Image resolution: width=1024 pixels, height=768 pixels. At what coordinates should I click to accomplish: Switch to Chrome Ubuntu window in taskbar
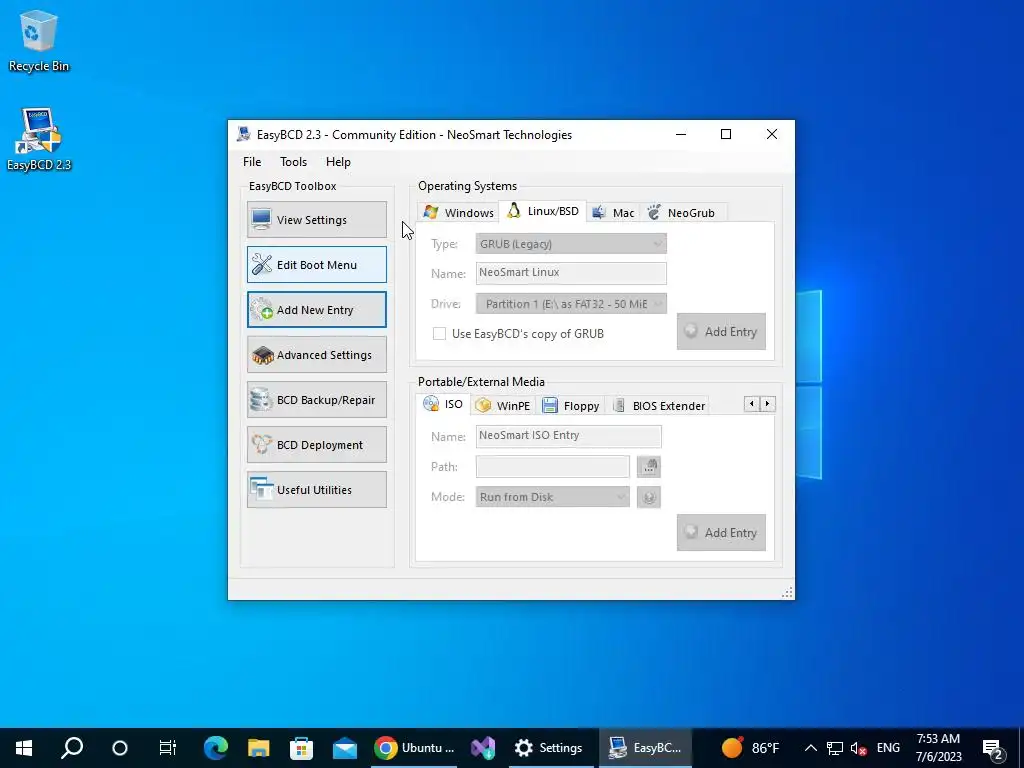tap(415, 748)
